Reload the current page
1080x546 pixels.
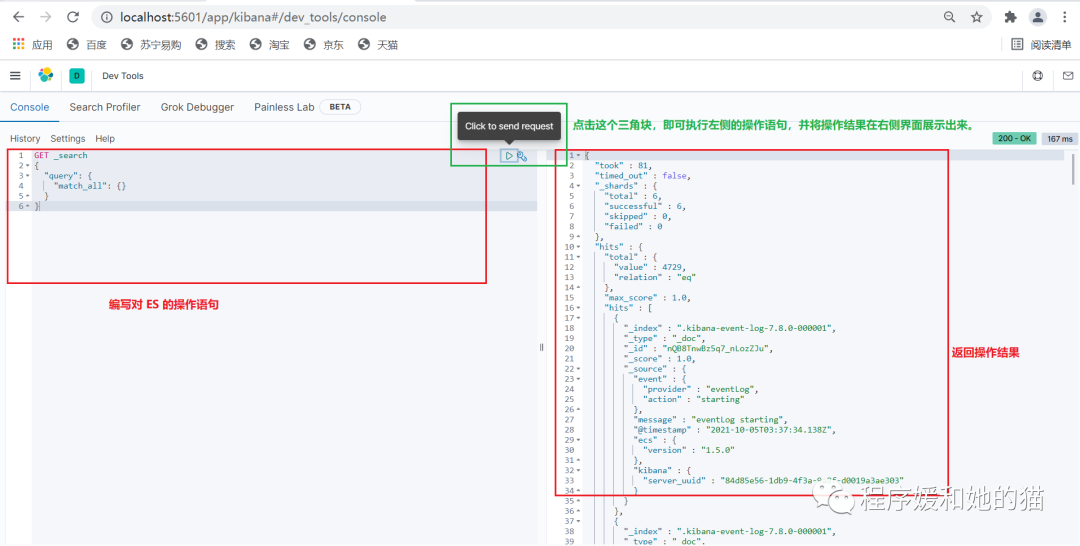click(72, 17)
